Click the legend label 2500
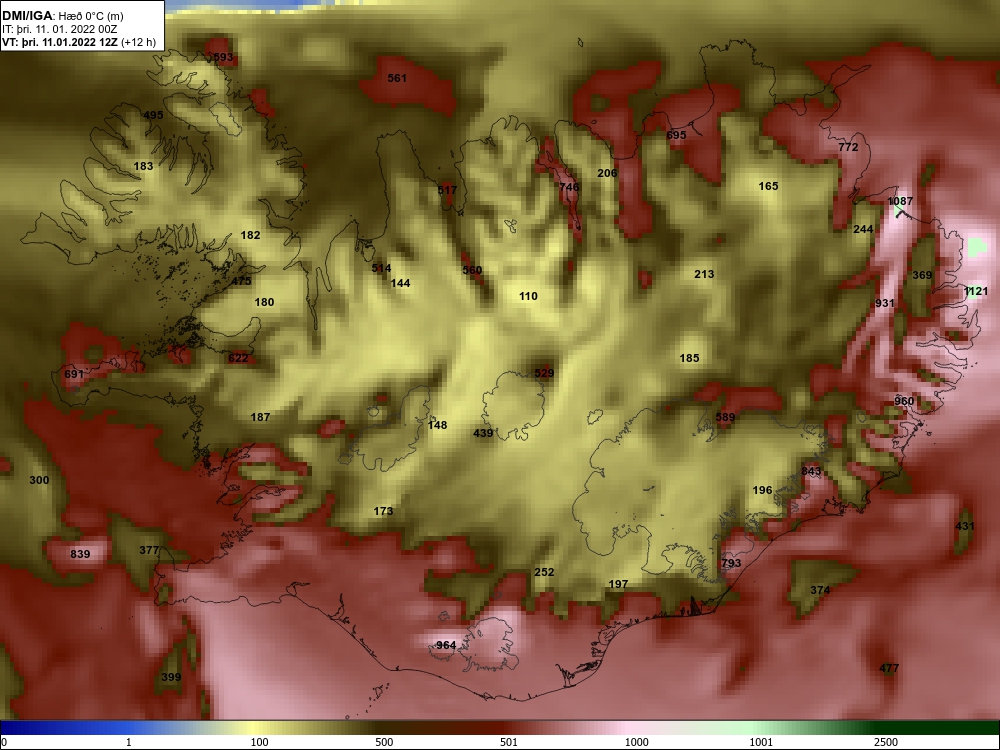 pyautogui.click(x=886, y=742)
